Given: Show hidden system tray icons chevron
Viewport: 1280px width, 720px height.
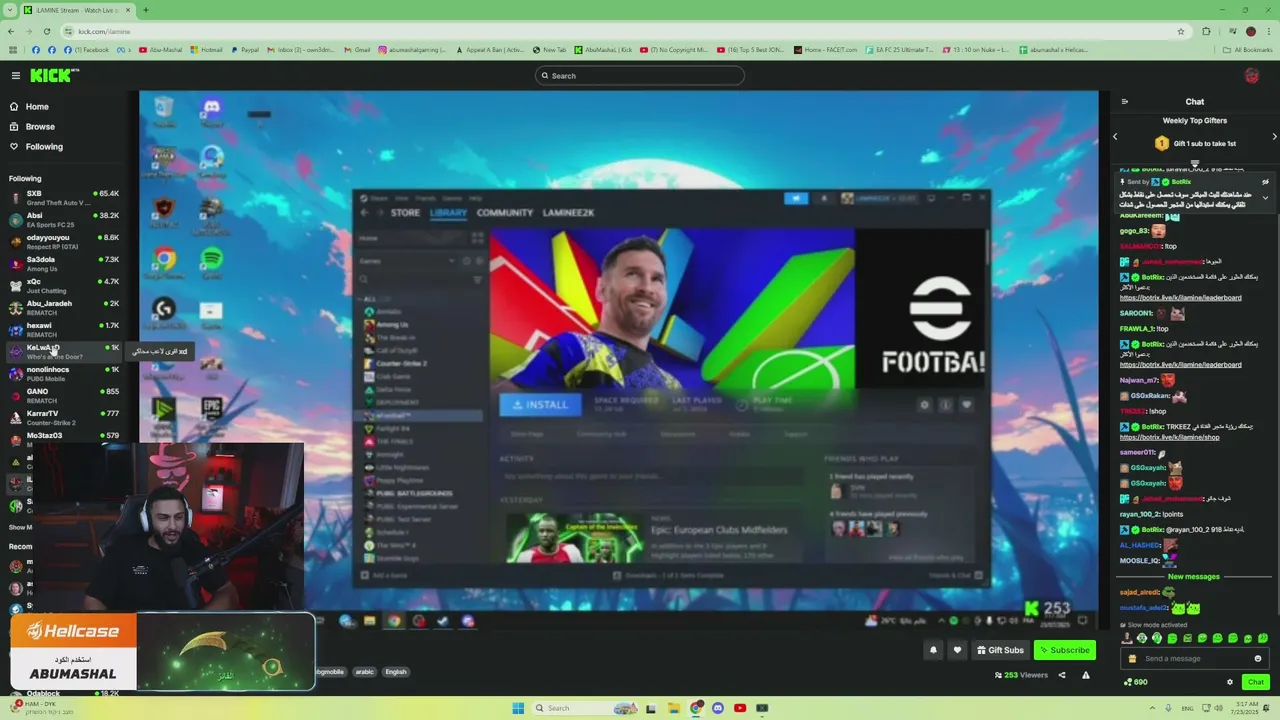Looking at the screenshot, I should (1150, 708).
